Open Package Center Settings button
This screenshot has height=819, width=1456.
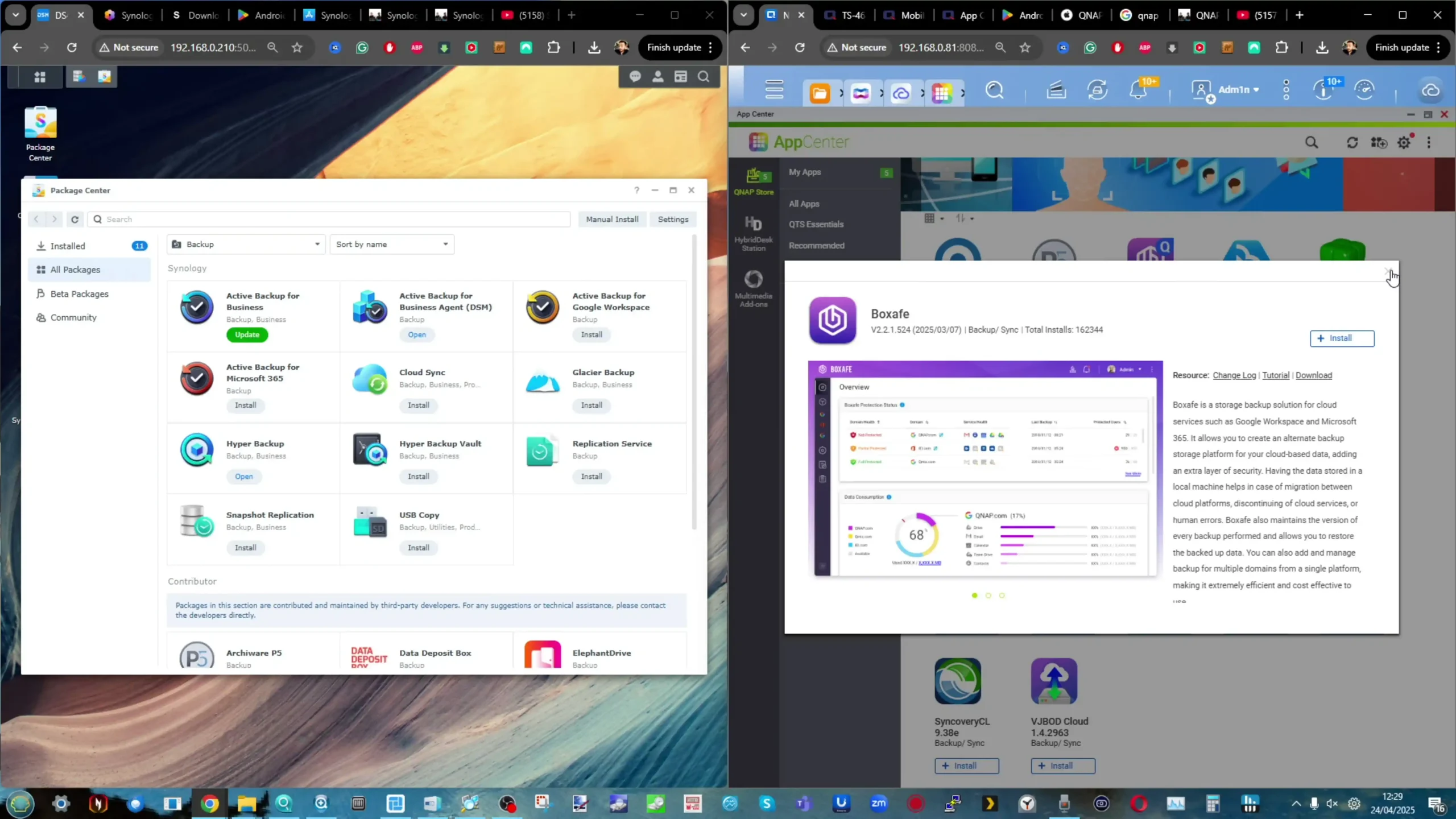point(673,220)
